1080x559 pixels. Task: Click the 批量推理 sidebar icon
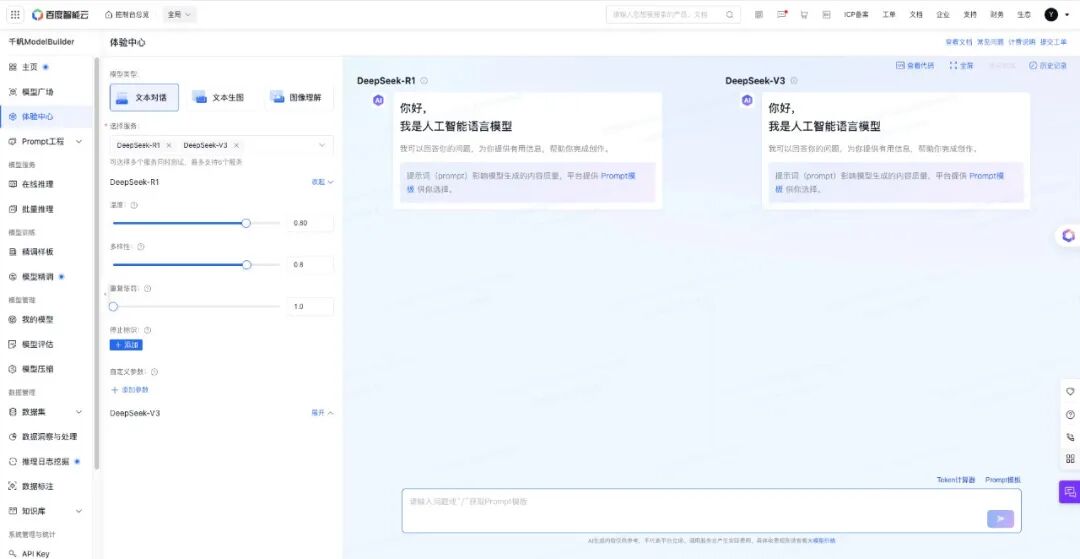coord(12,209)
